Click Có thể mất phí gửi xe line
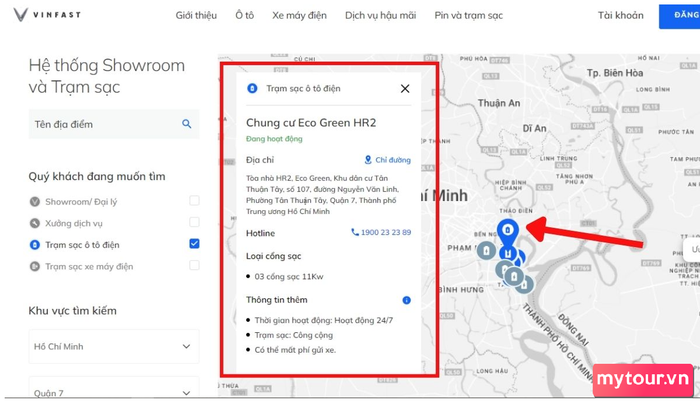700x405 pixels. point(295,350)
